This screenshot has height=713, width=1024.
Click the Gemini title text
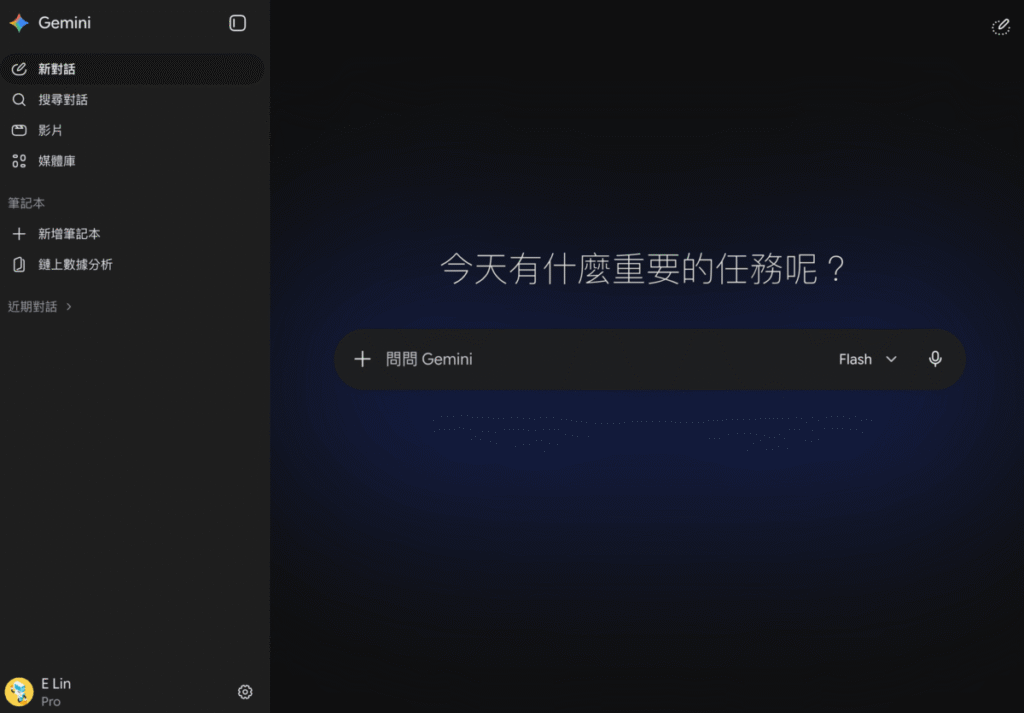click(65, 23)
